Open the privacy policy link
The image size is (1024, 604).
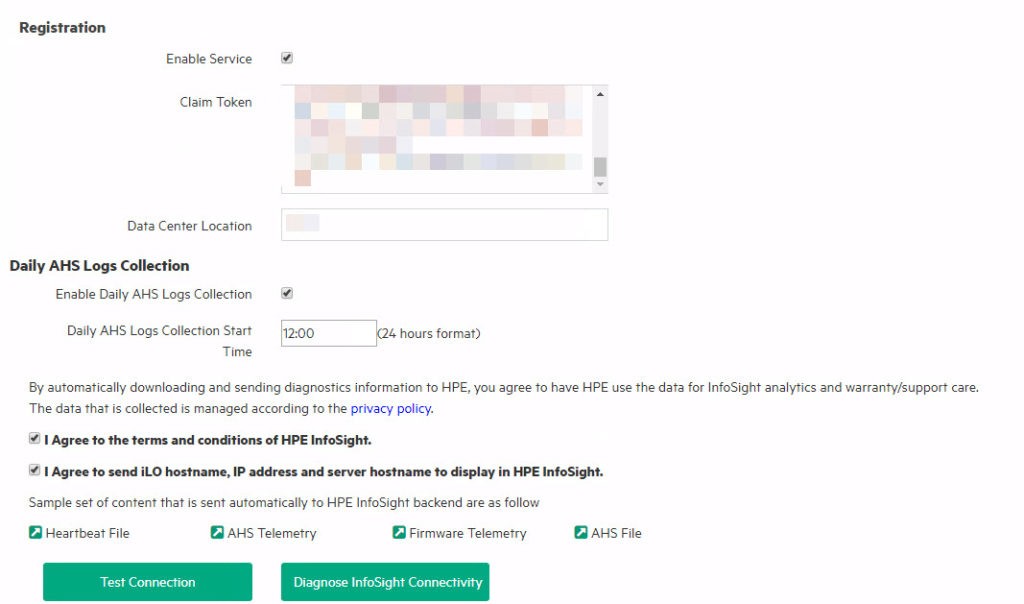[391, 409]
